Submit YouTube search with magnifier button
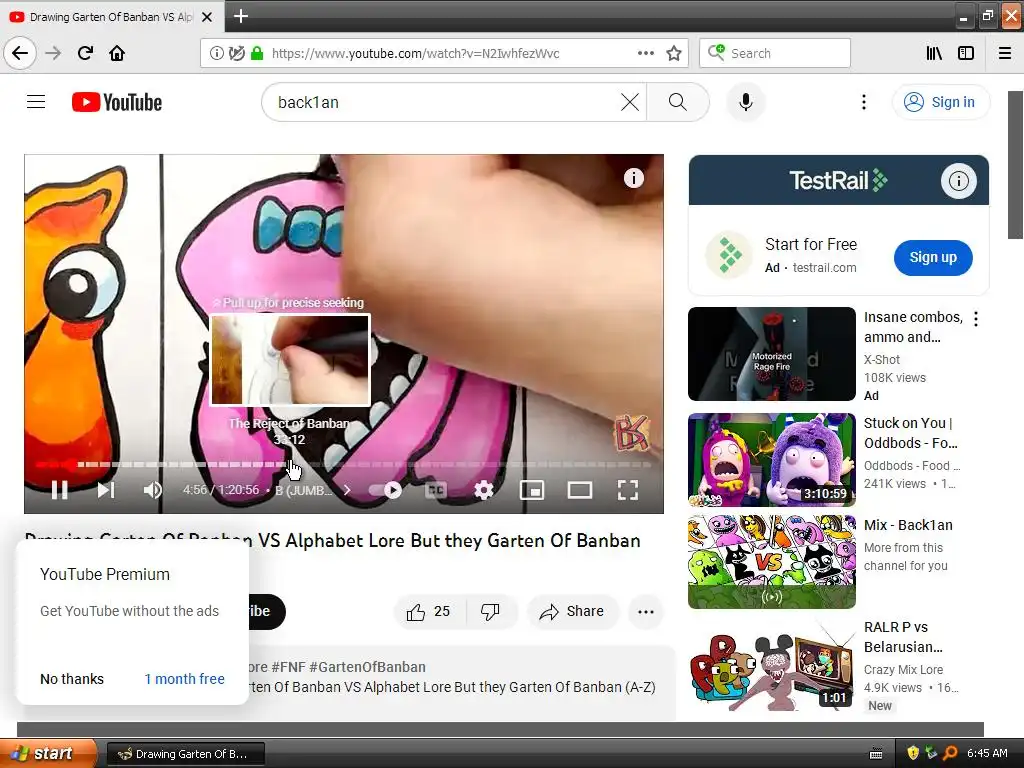Viewport: 1024px width, 768px height. tap(678, 102)
